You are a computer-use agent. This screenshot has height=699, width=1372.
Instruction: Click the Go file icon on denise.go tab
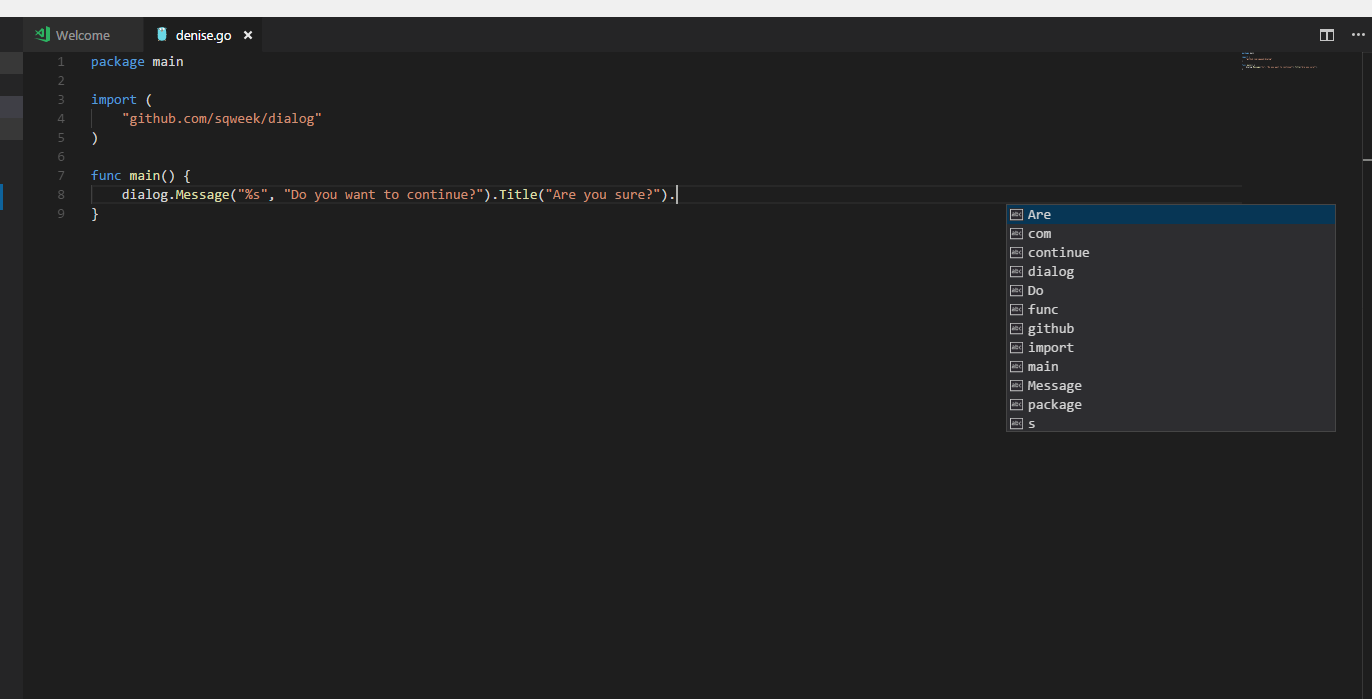tap(162, 35)
